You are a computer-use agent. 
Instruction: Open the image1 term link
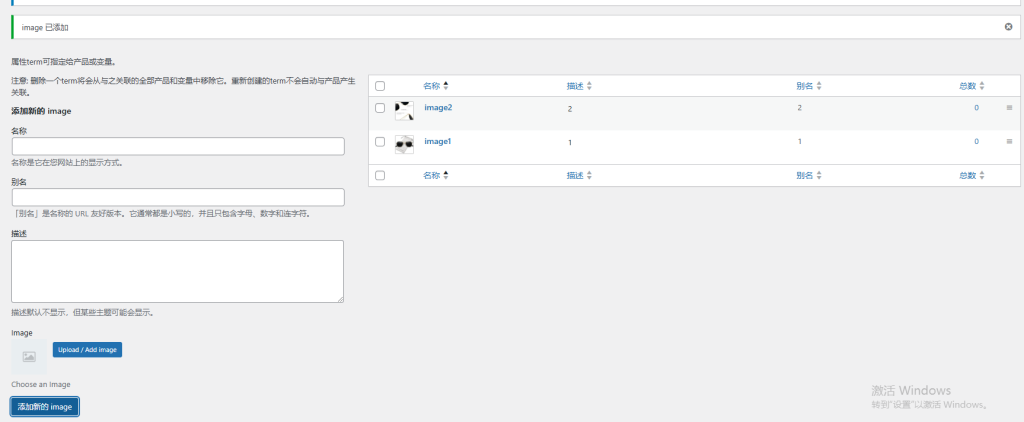438,141
